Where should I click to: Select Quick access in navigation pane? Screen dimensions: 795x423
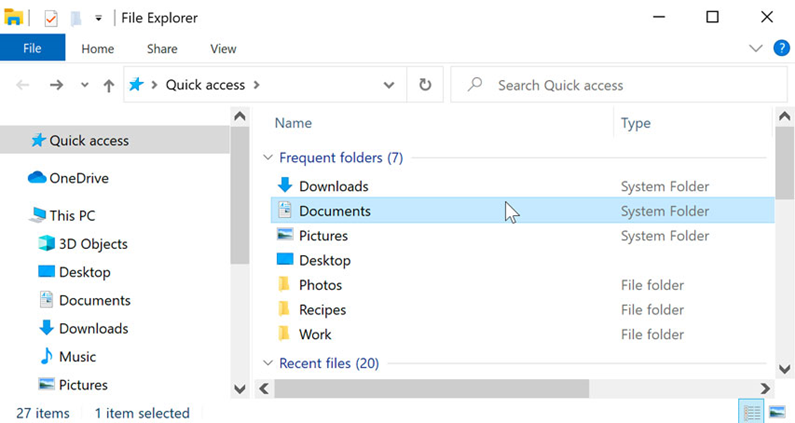click(x=115, y=140)
